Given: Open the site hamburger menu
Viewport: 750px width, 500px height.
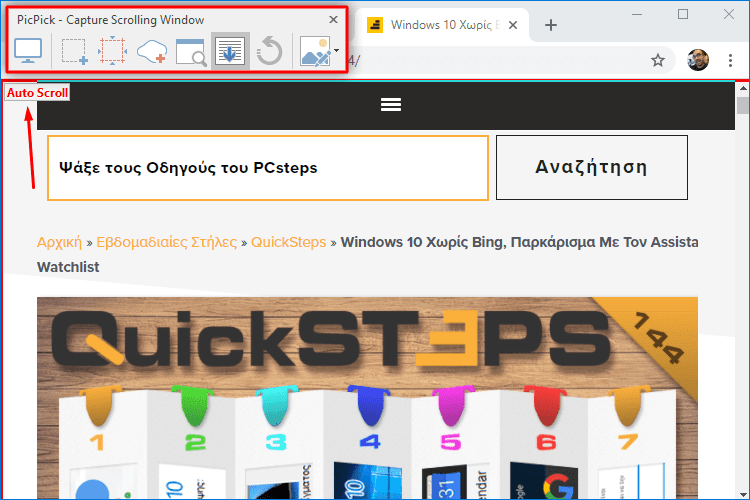Looking at the screenshot, I should (x=391, y=104).
